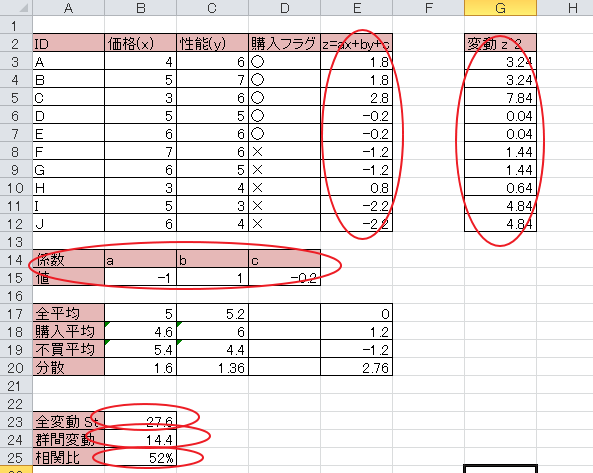
Task: Click the 購入フラグ header cell
Action: (x=284, y=43)
